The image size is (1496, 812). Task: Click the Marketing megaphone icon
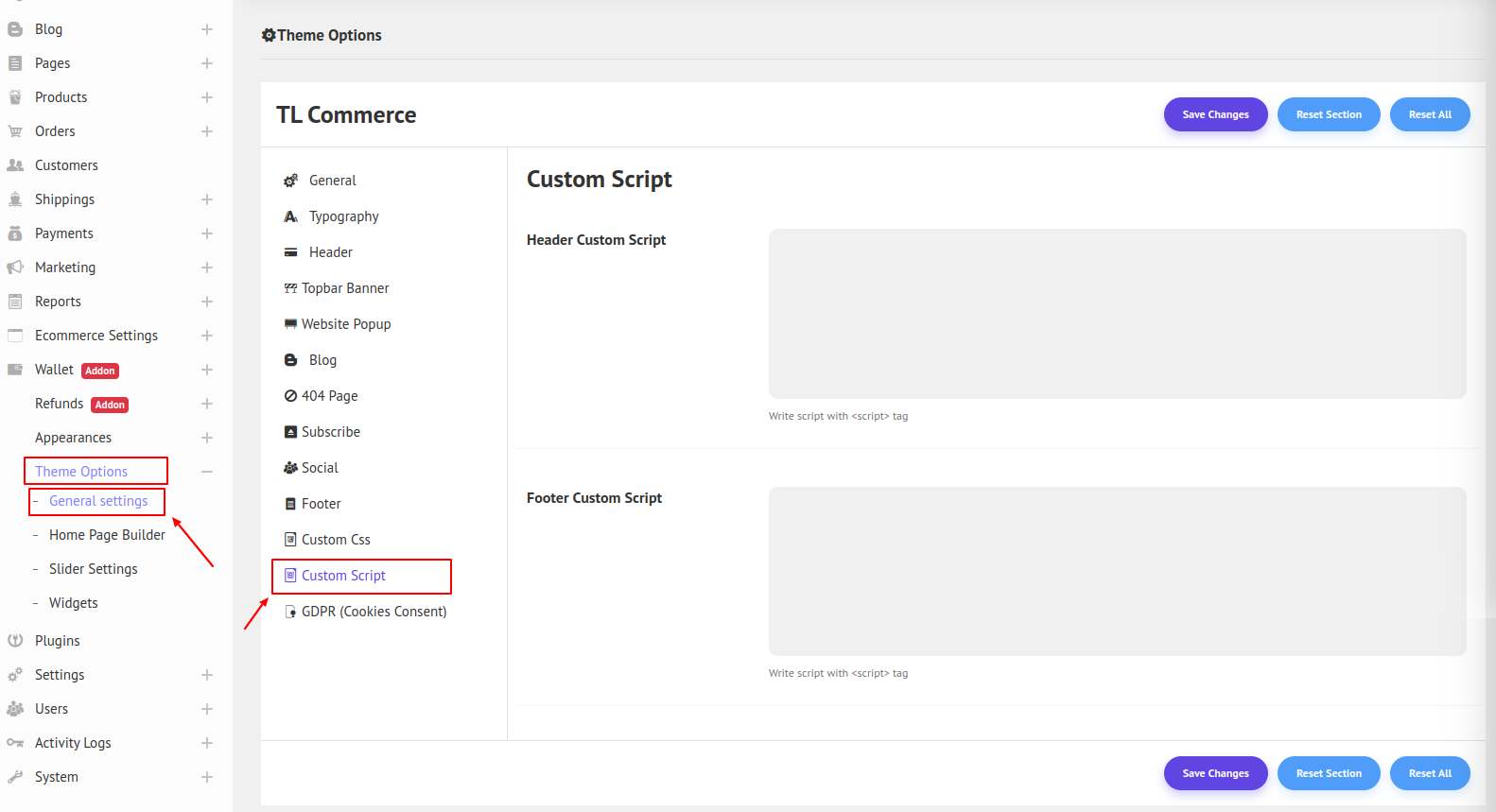[x=15, y=268]
